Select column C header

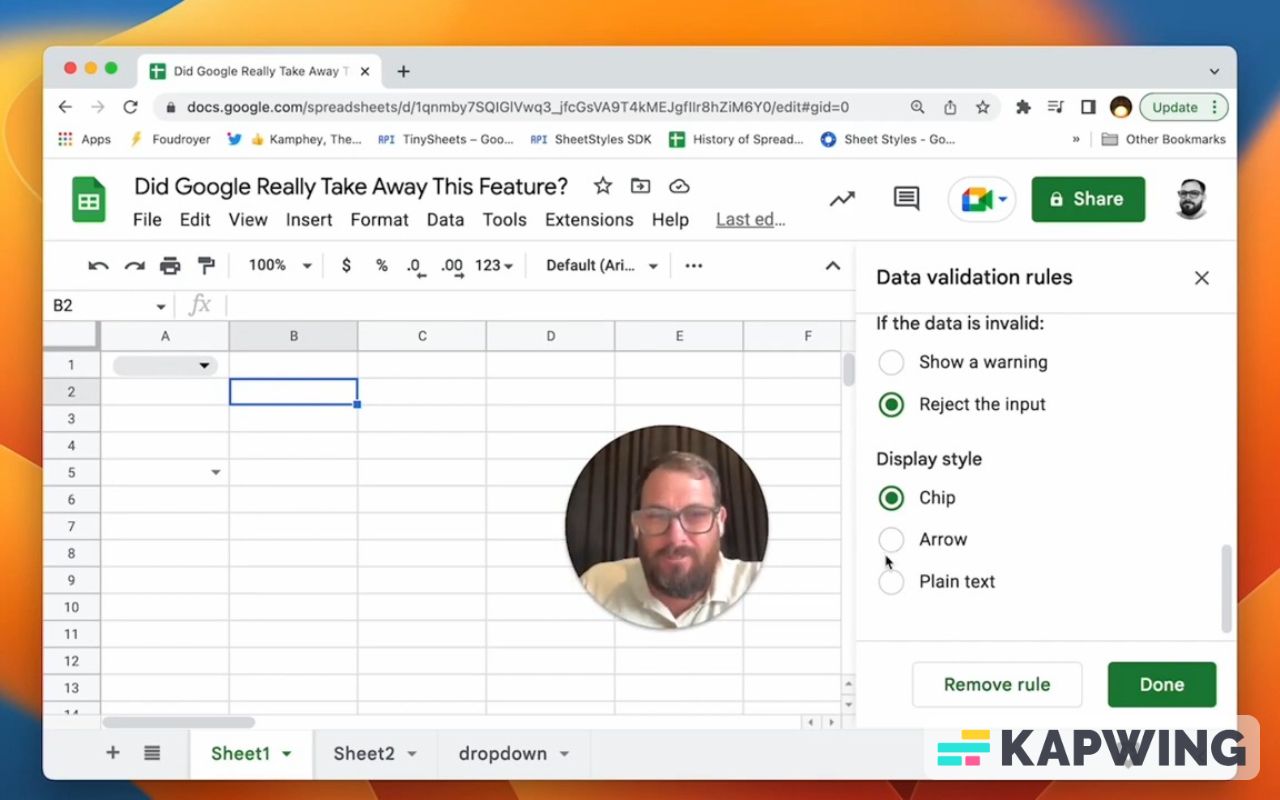coord(422,337)
